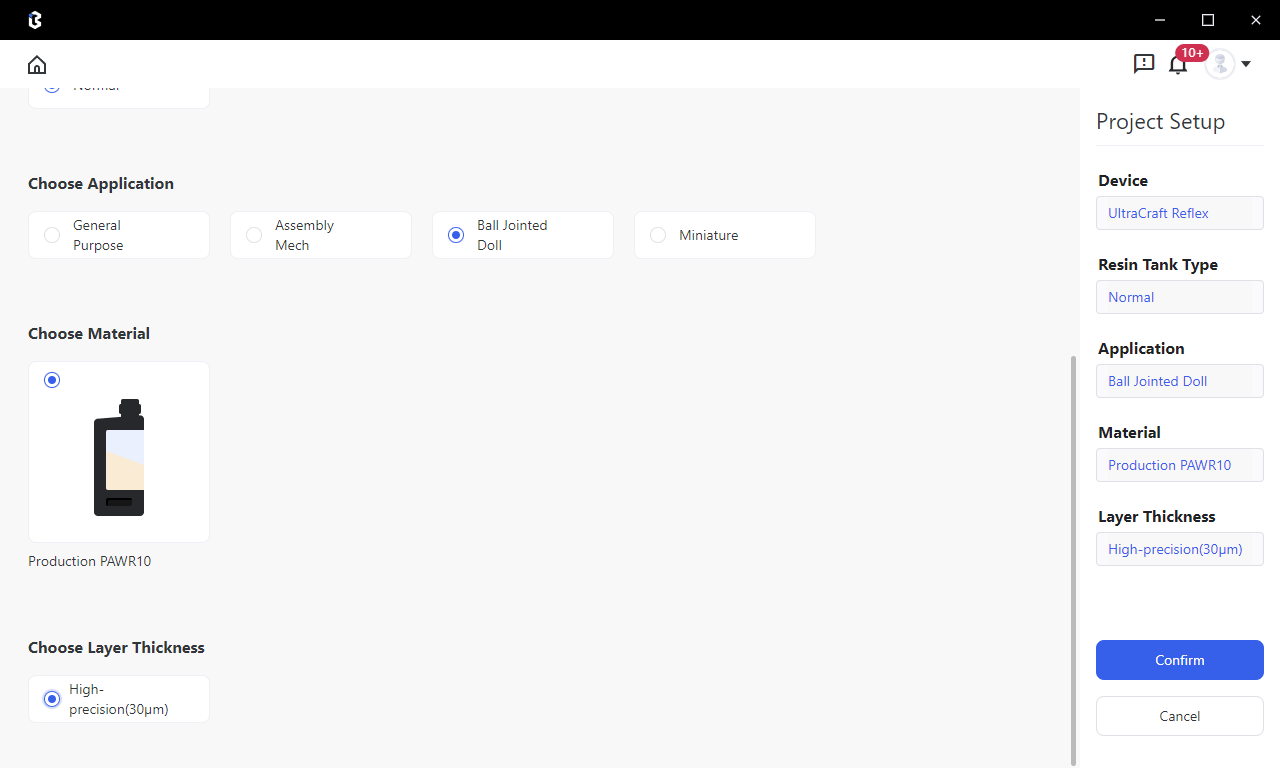Click the Material summary field Production PAWR10
Screen dimensions: 1280x768
pos(1179,465)
